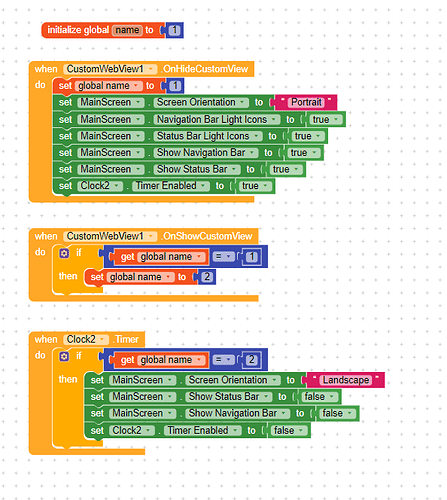The width and height of the screenshot is (447, 500).
Task: Open Timer Enabled dropdown set to false
Action: (x=203, y=430)
